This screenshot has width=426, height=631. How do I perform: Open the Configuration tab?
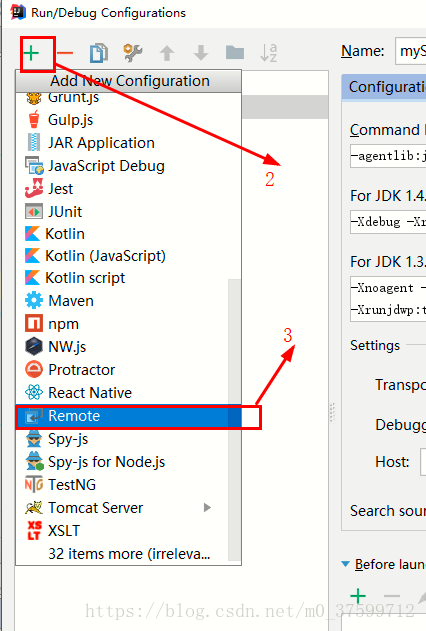(x=384, y=87)
